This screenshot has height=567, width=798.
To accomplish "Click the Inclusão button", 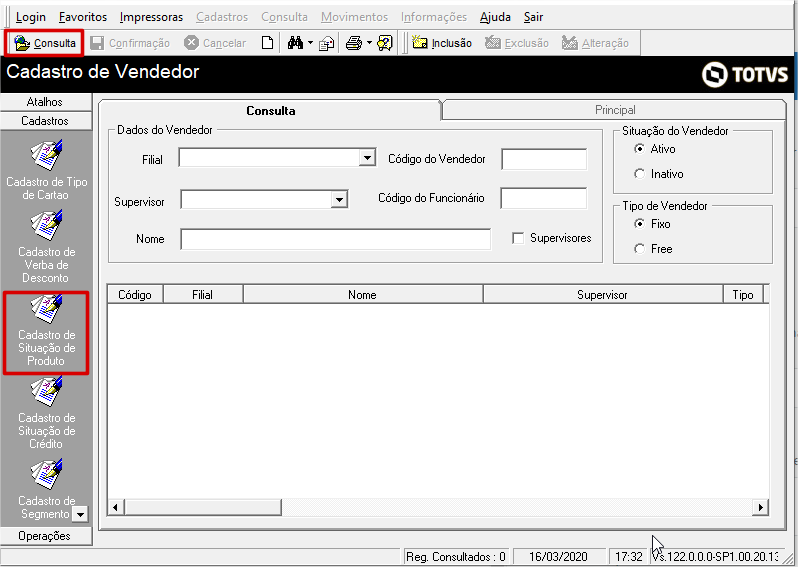I will [x=442, y=43].
